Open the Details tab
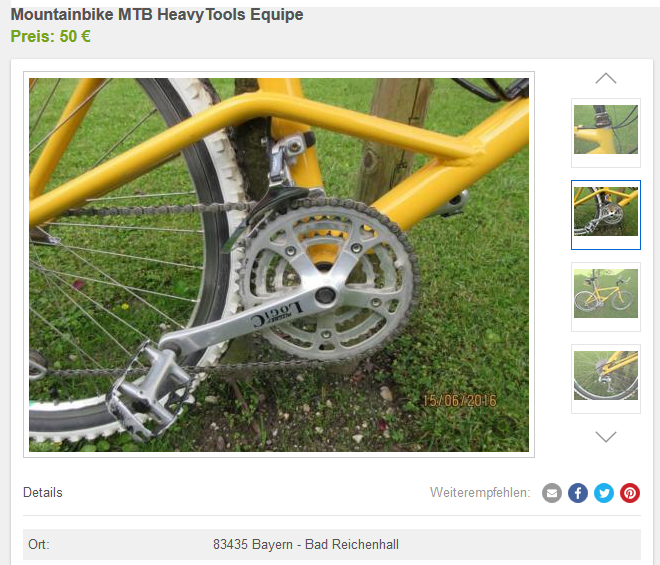The width and height of the screenshot is (660, 565). point(43,493)
